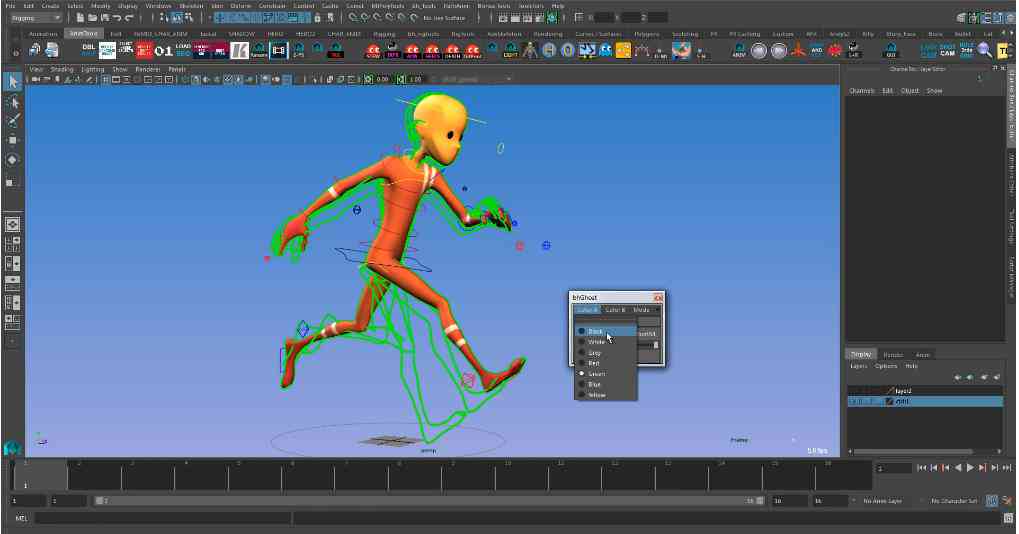Toggle the auto-key button near timeline
Viewport: 1019px width, 534px height.
coord(992,501)
